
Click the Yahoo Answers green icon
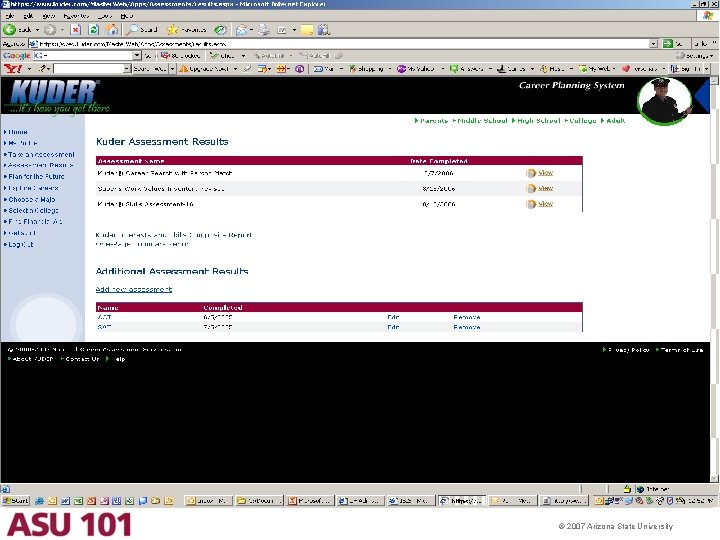[454, 69]
